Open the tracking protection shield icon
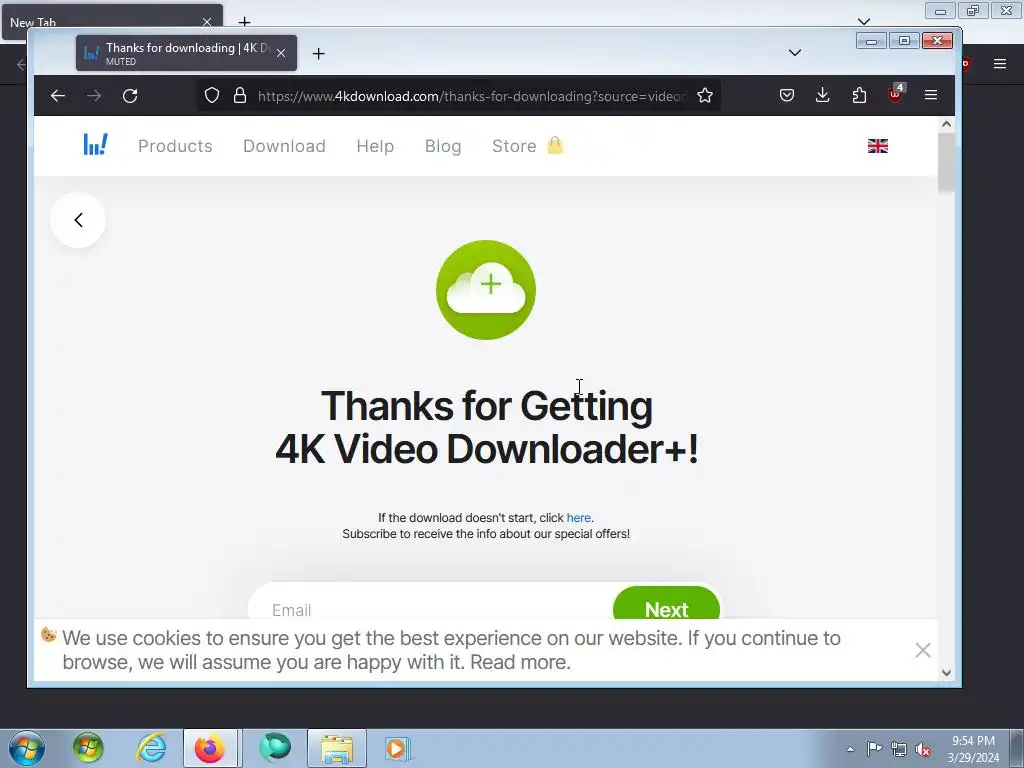This screenshot has height=768, width=1024. pos(212,95)
